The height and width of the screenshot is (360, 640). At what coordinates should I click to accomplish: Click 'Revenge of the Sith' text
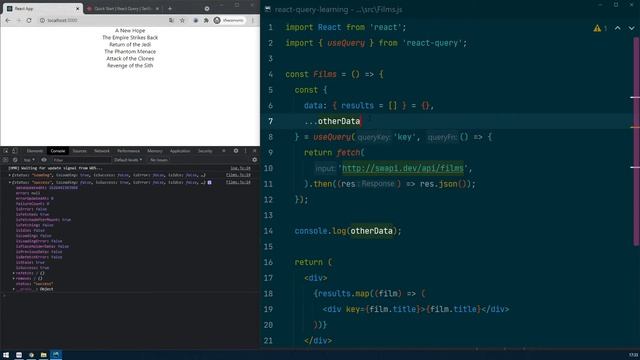point(130,65)
